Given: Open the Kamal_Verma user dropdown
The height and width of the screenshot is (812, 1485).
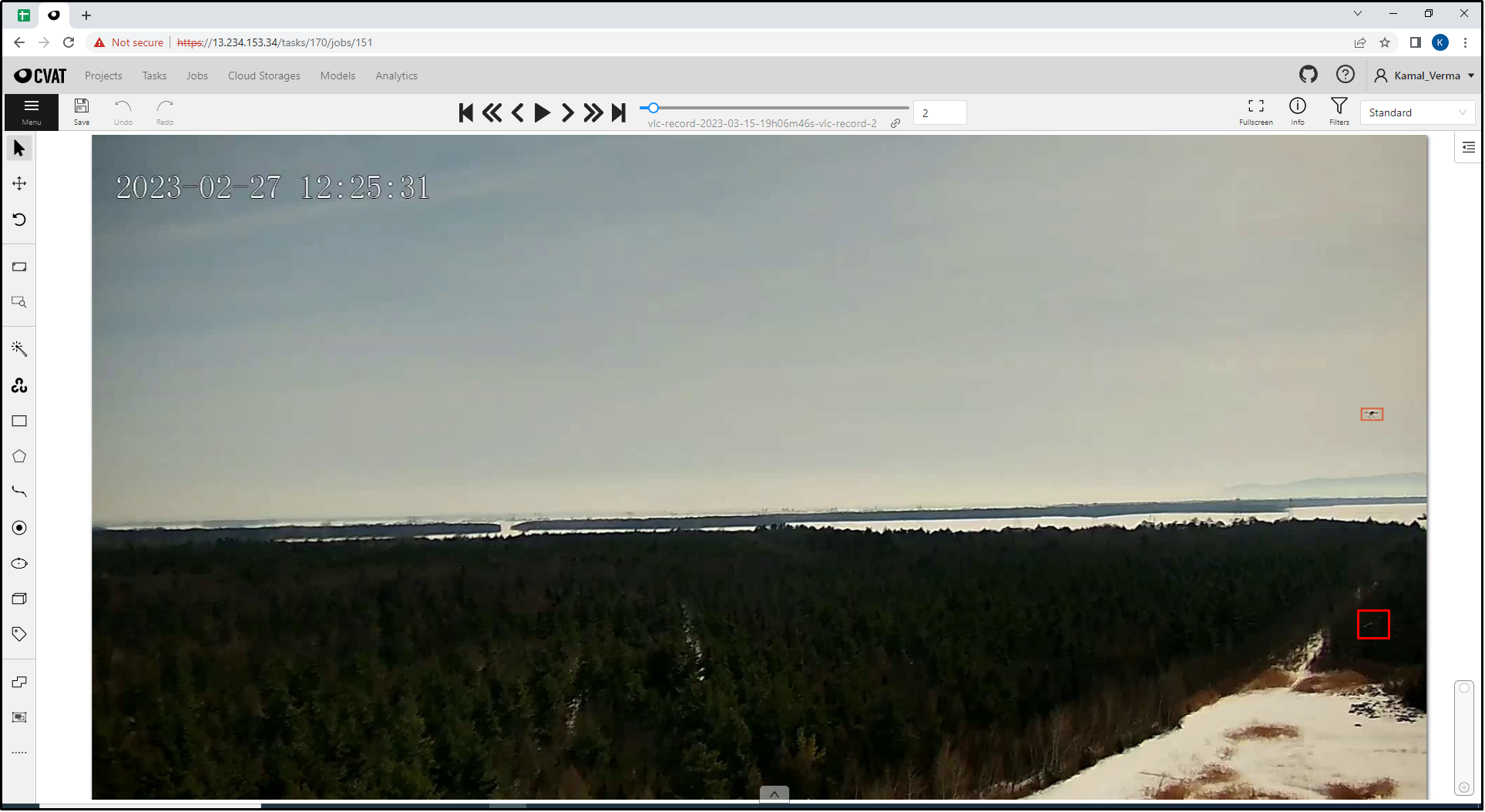Looking at the screenshot, I should 1425,75.
